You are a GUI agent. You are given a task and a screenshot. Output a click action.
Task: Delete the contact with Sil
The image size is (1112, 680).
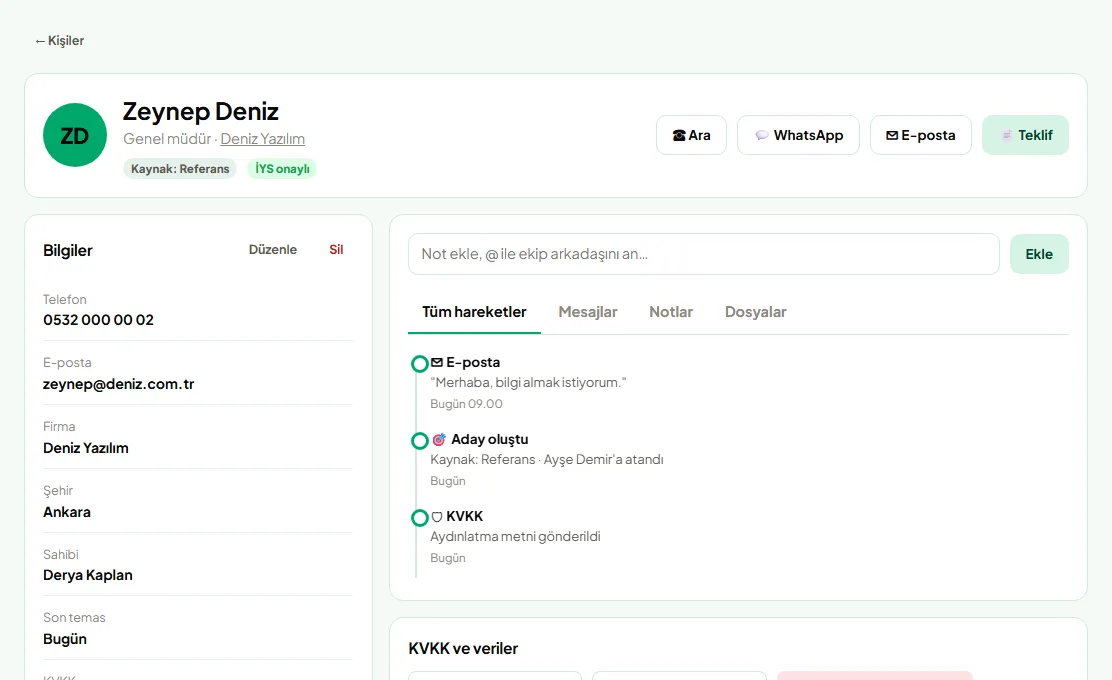[336, 250]
